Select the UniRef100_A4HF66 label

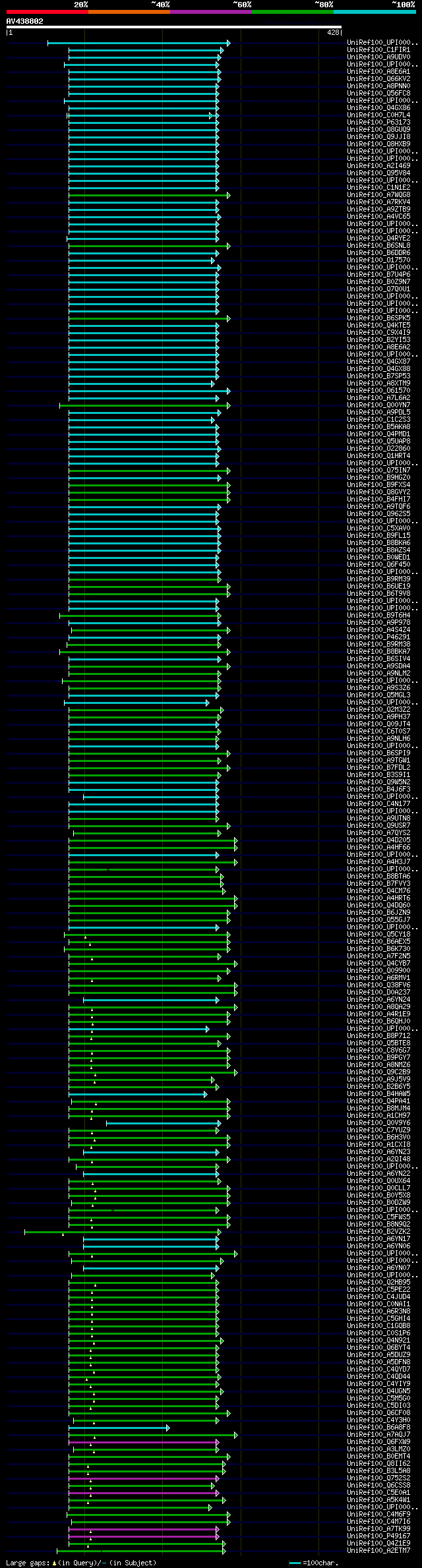point(378,847)
